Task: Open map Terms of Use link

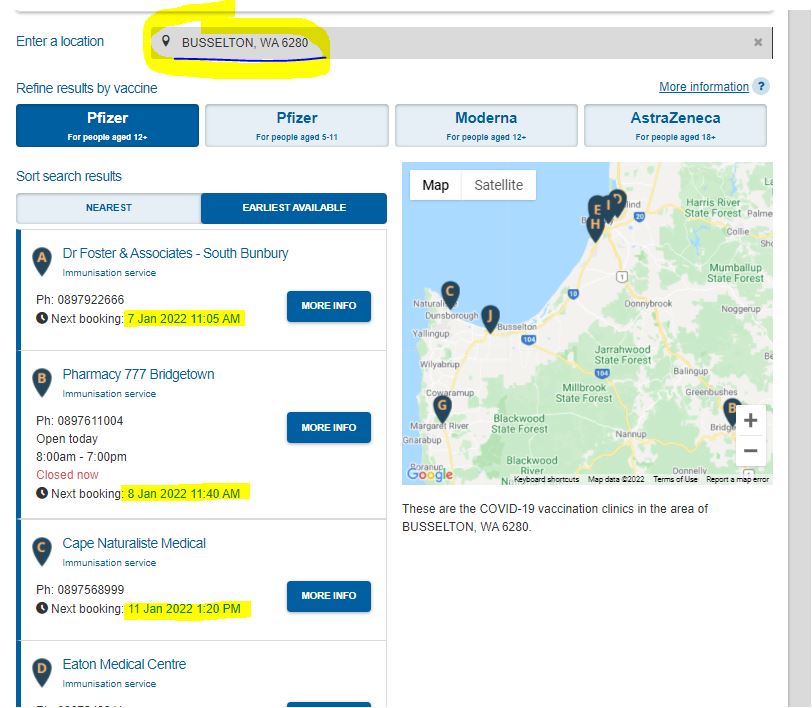Action: 675,480
